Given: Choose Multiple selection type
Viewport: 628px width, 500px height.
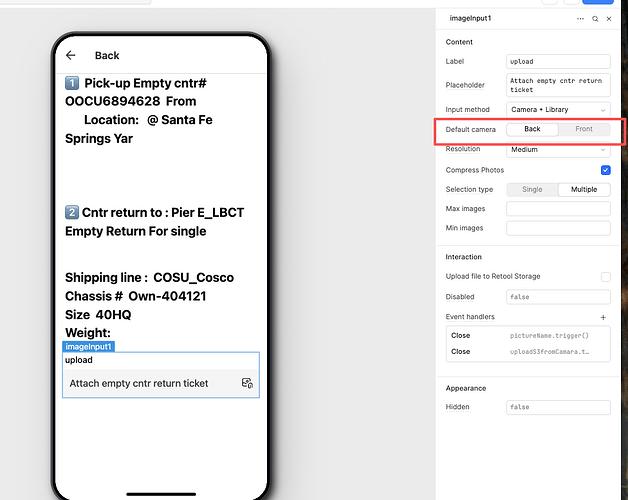Looking at the screenshot, I should pyautogui.click(x=583, y=190).
